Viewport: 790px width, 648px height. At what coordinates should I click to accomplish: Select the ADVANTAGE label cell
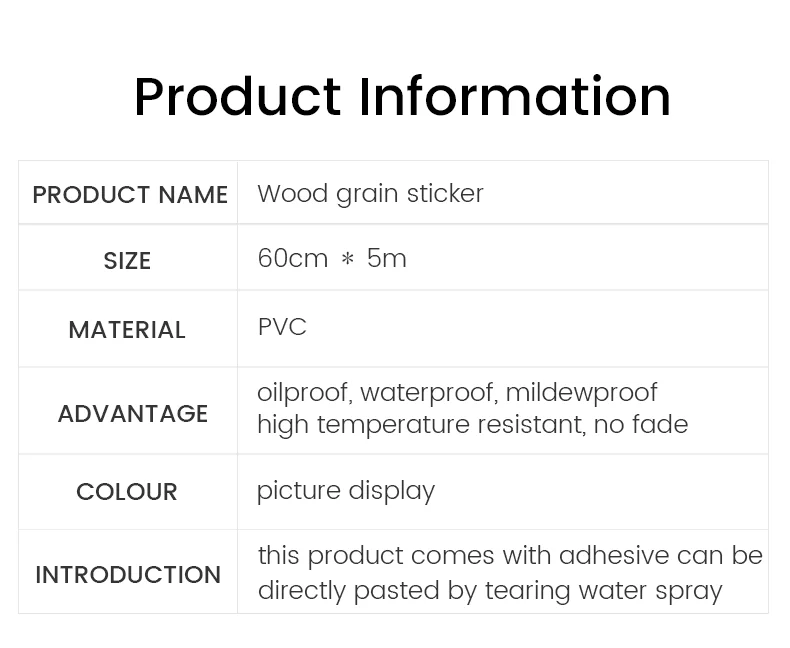(x=128, y=411)
